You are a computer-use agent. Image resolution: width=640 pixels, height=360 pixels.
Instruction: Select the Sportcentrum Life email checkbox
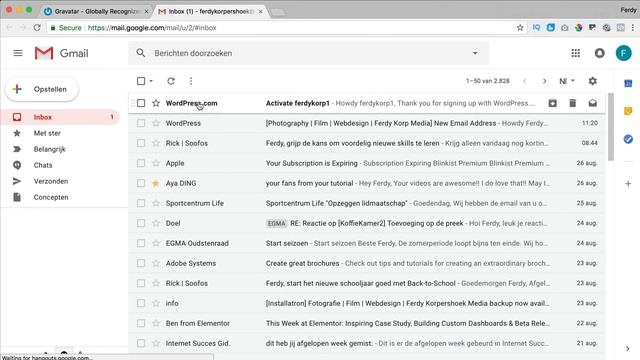coord(141,203)
